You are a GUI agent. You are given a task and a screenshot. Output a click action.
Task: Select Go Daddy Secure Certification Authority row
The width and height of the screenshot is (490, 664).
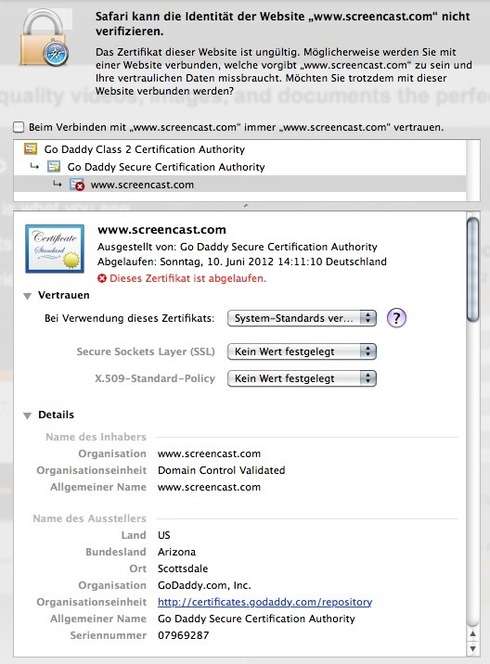[x=240, y=167]
